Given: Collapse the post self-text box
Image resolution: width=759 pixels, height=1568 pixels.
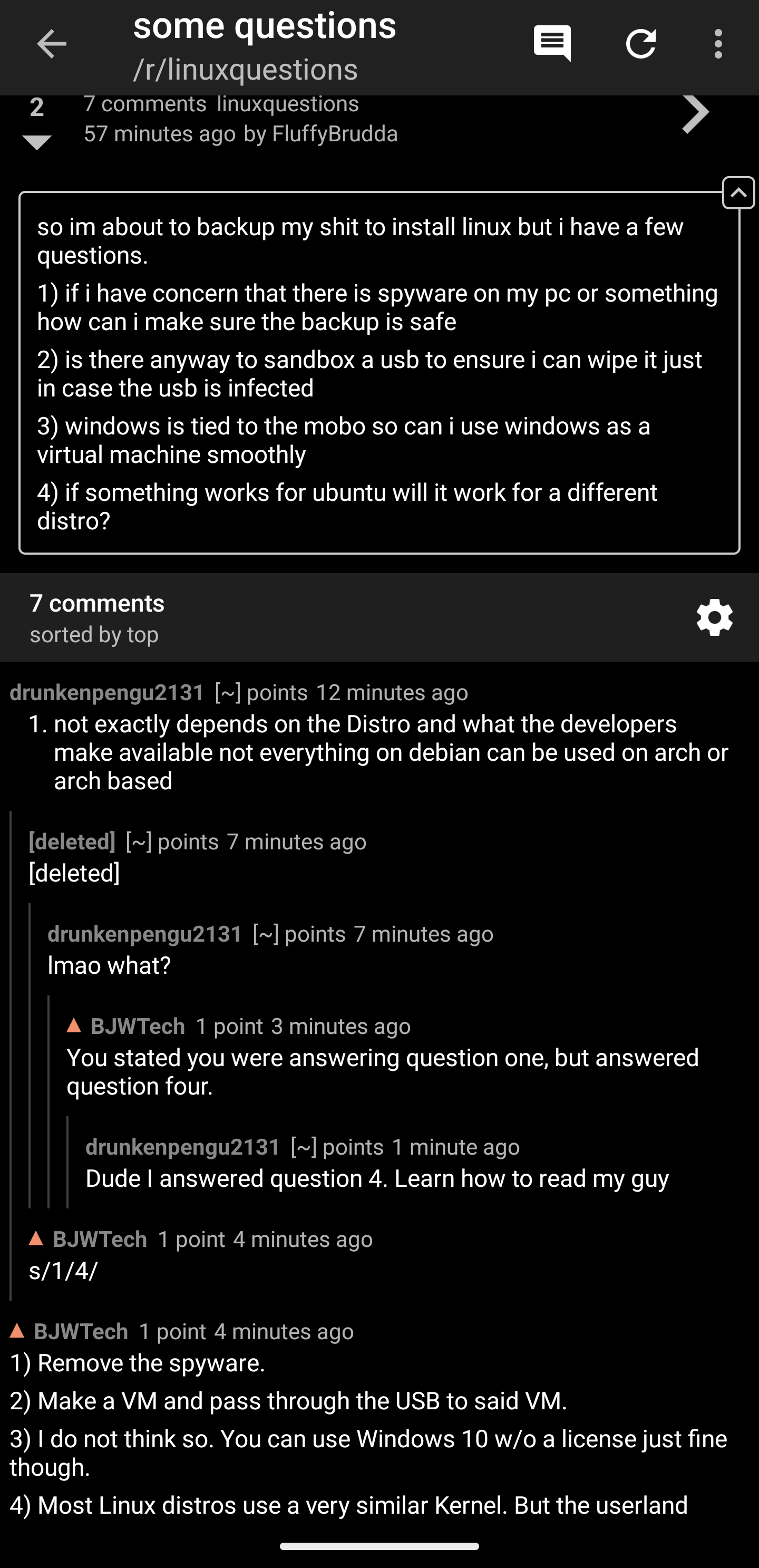Looking at the screenshot, I should [738, 193].
